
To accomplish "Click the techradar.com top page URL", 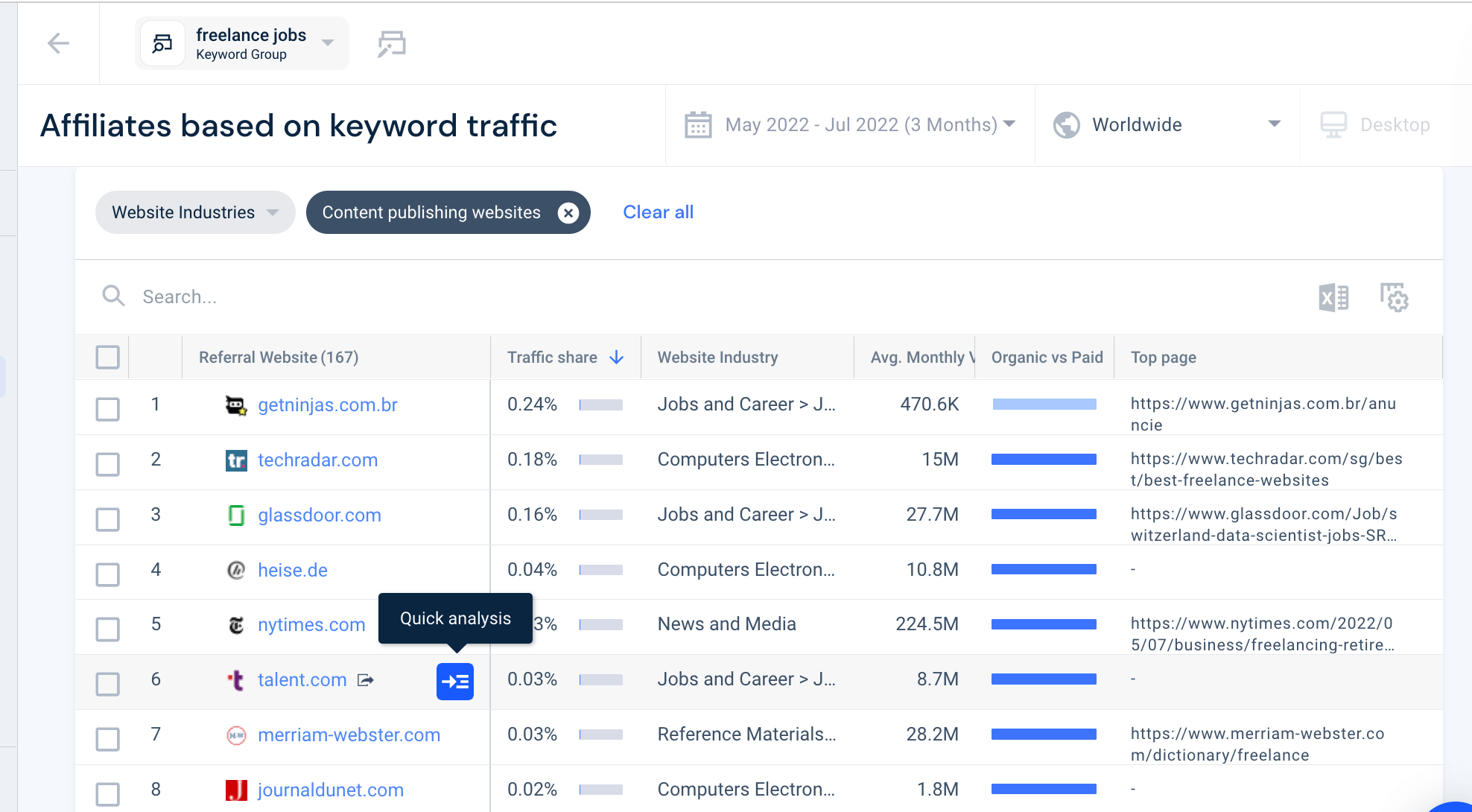I will pyautogui.click(x=1266, y=469).
